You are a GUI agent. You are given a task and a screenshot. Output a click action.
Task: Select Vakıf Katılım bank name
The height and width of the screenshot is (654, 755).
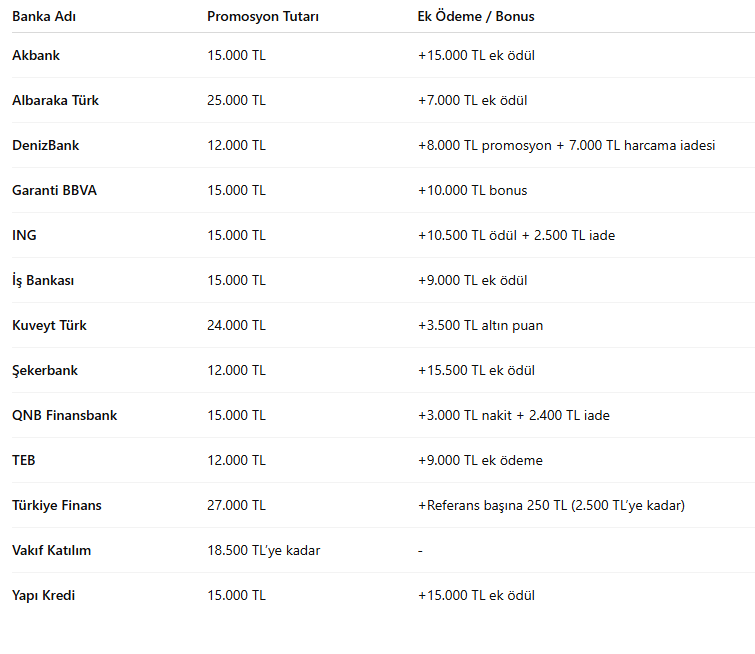point(51,550)
